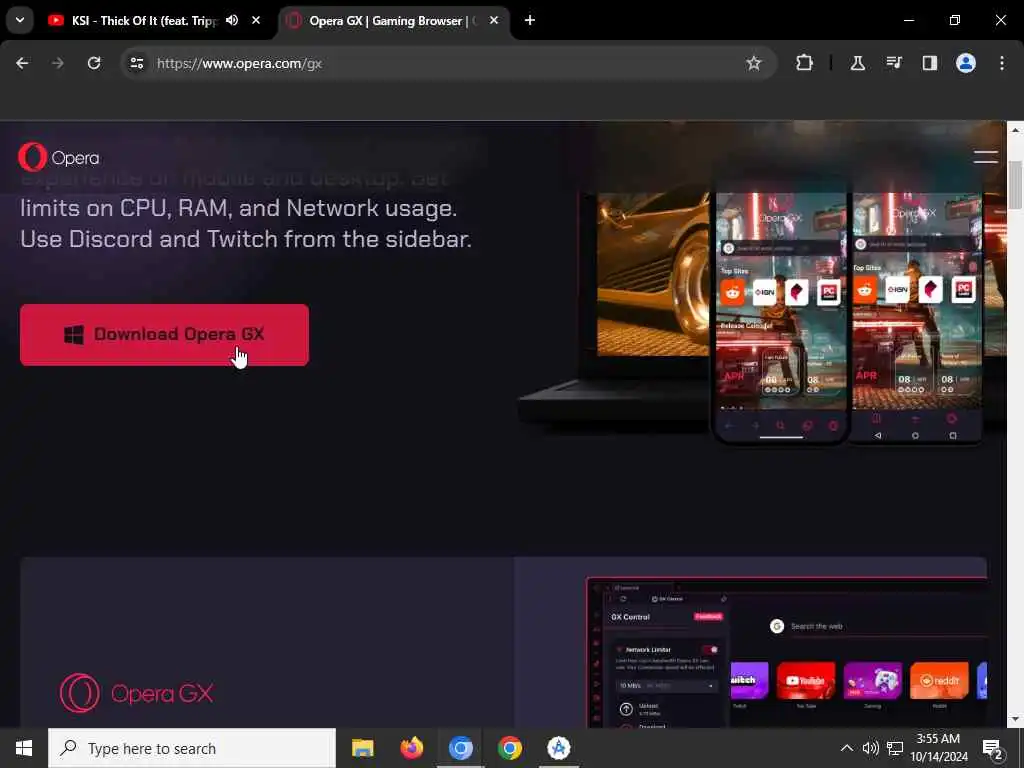The image size is (1024, 768).
Task: Open the volume control in system tray
Action: point(870,748)
